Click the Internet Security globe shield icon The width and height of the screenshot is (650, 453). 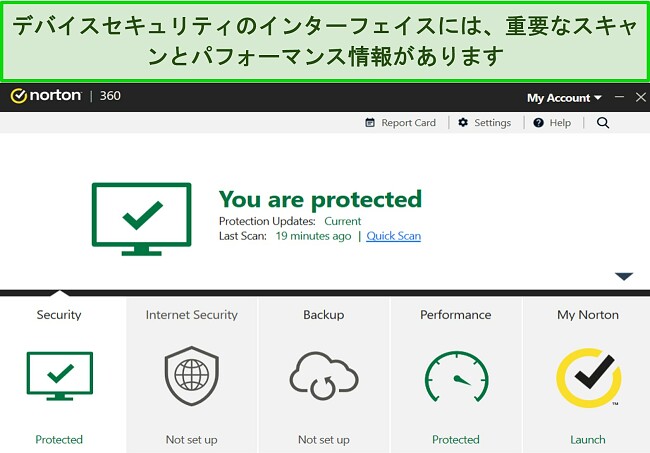coord(192,376)
